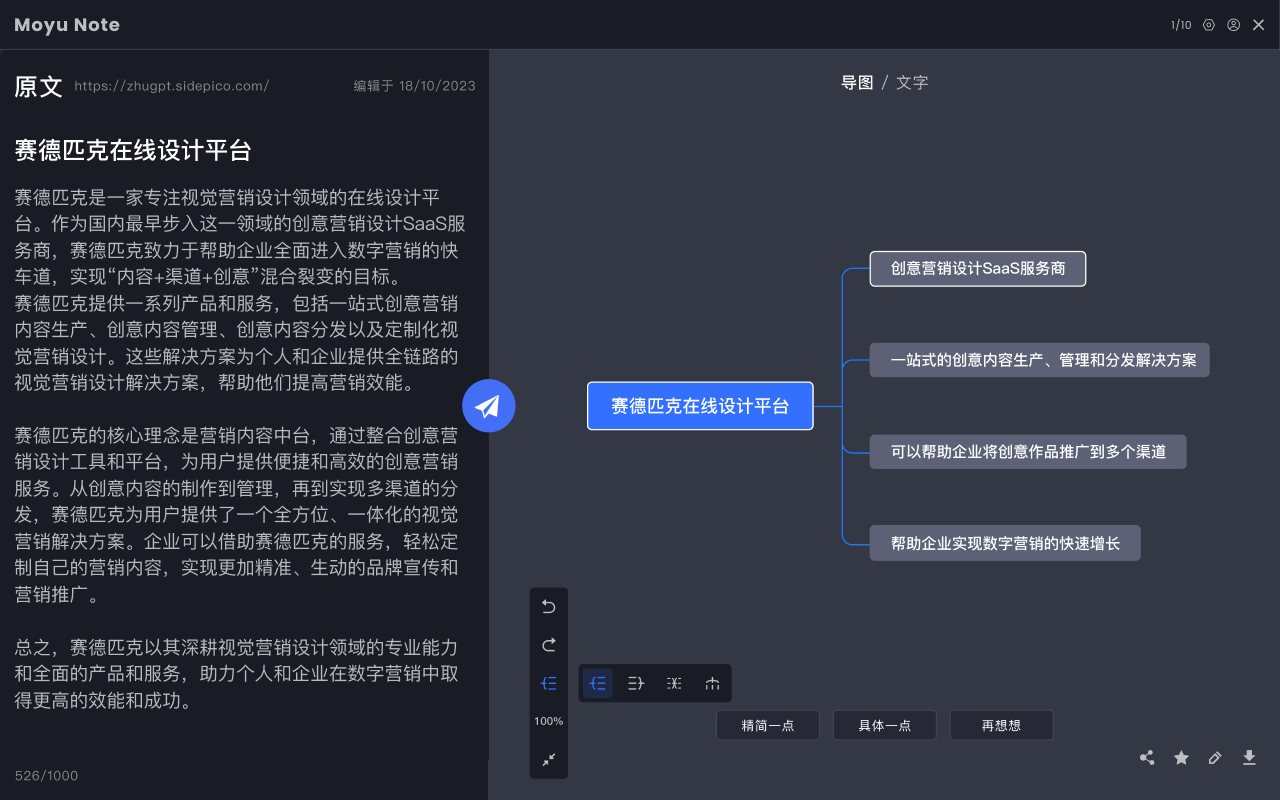Toggle the leftward layout icon in side toolbar
This screenshot has height=800, width=1280.
(x=548, y=683)
